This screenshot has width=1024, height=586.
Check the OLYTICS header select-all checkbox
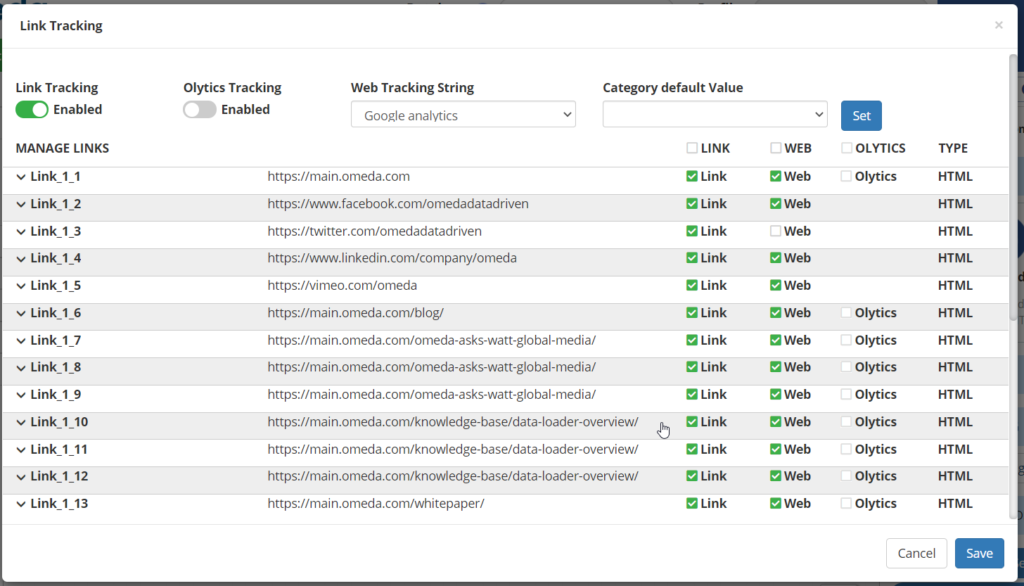tap(847, 148)
